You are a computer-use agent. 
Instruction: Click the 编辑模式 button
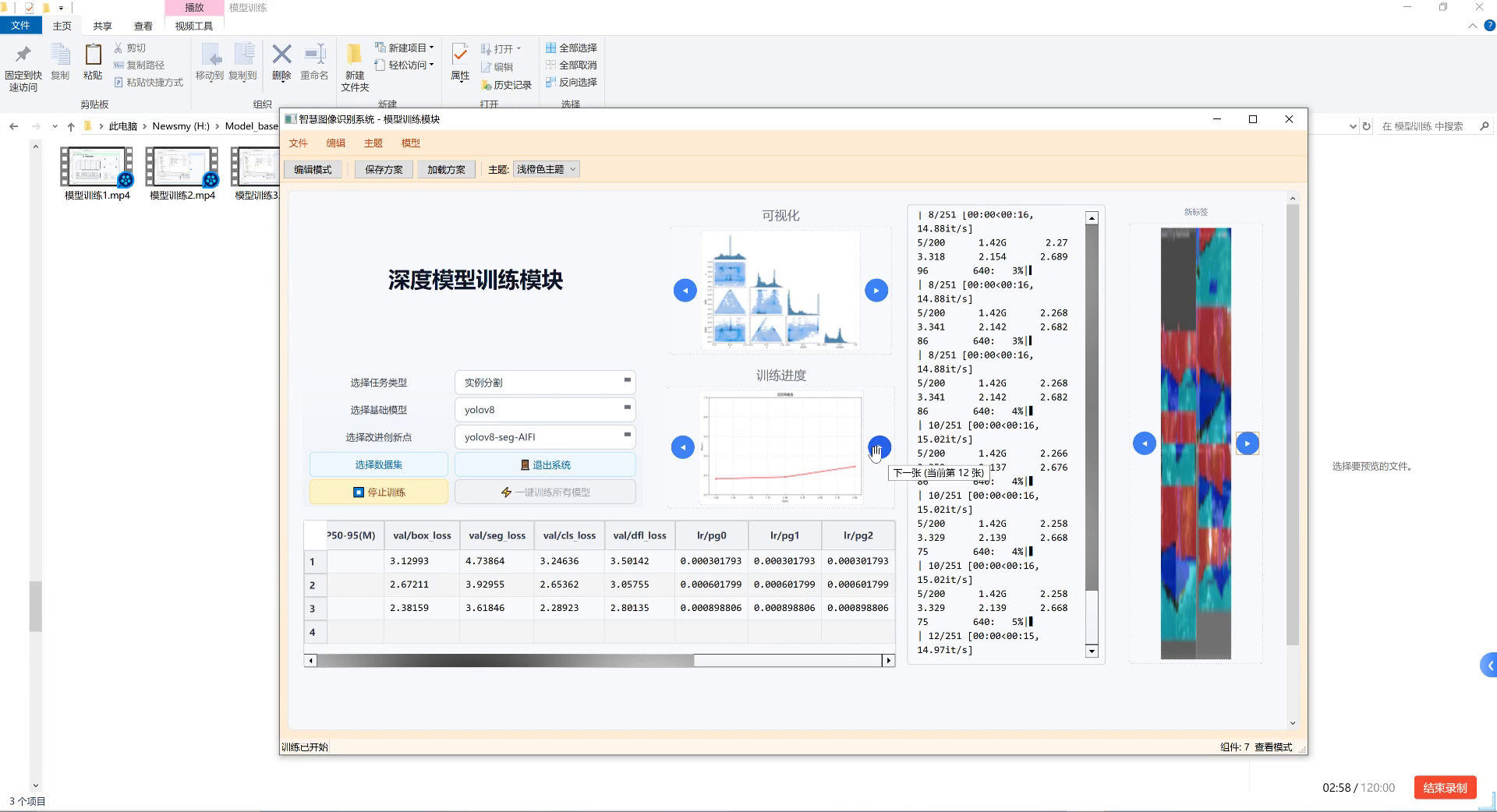313,169
